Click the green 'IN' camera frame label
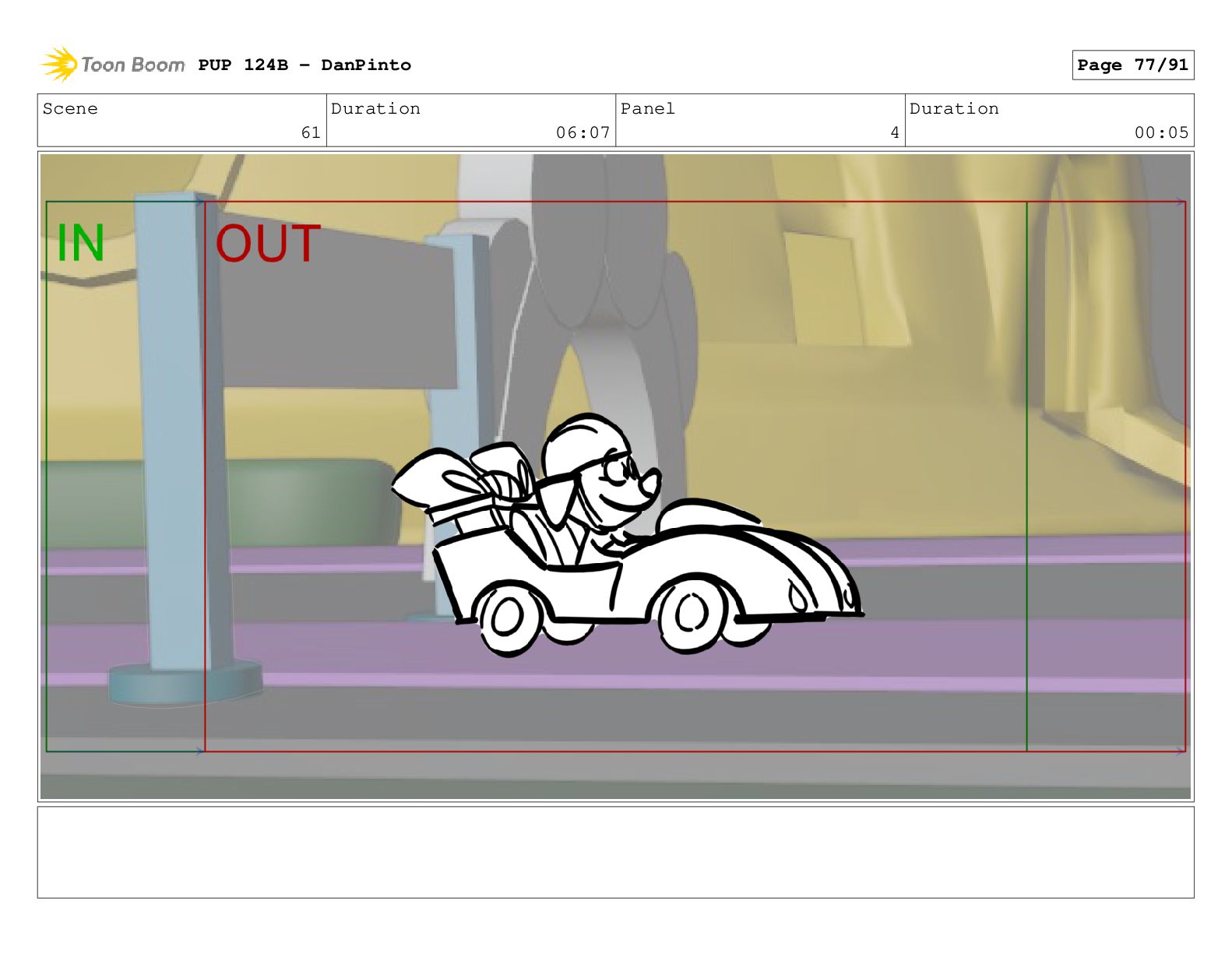The width and height of the screenshot is (1232, 954). tap(81, 243)
